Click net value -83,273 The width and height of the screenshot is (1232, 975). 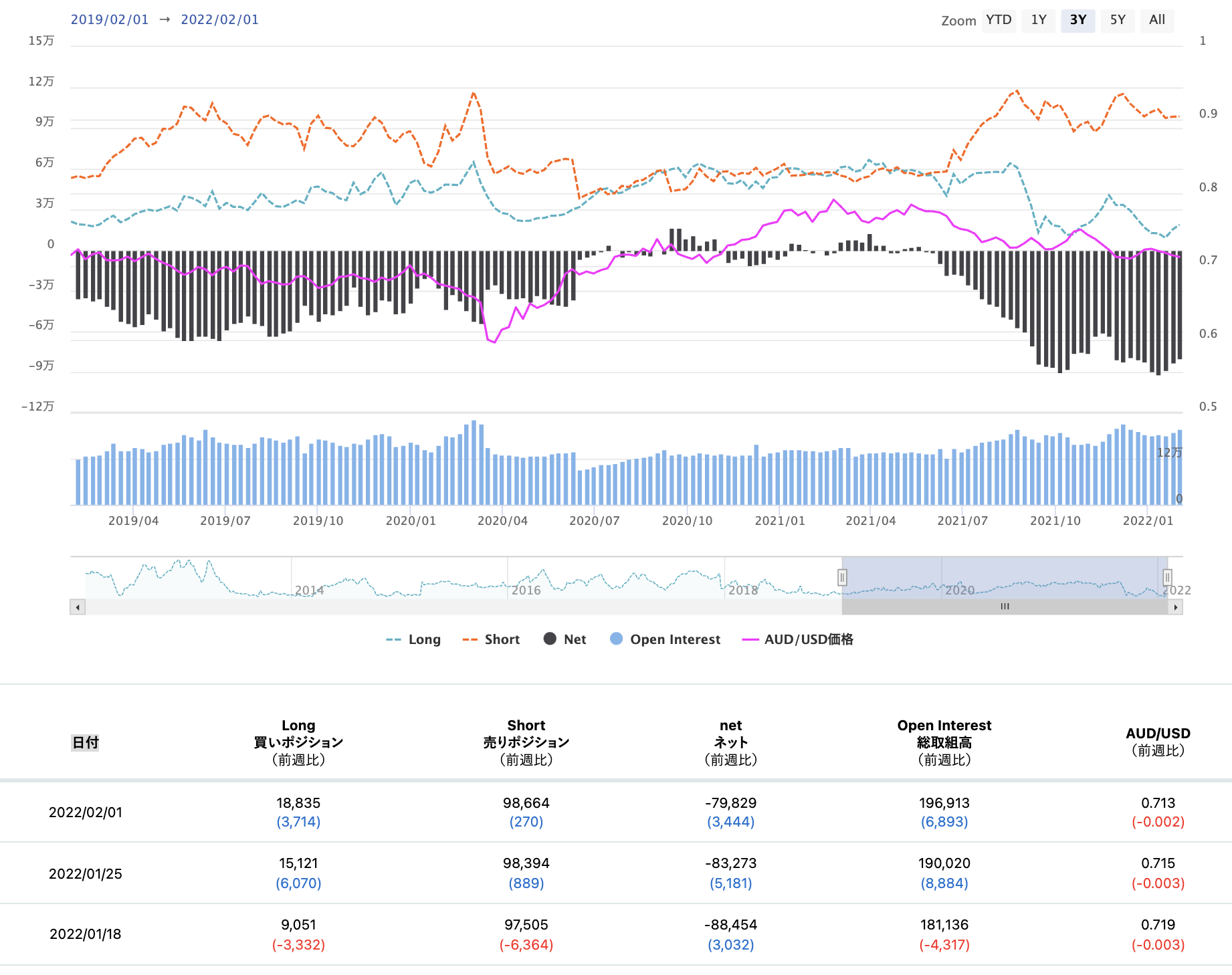(731, 863)
